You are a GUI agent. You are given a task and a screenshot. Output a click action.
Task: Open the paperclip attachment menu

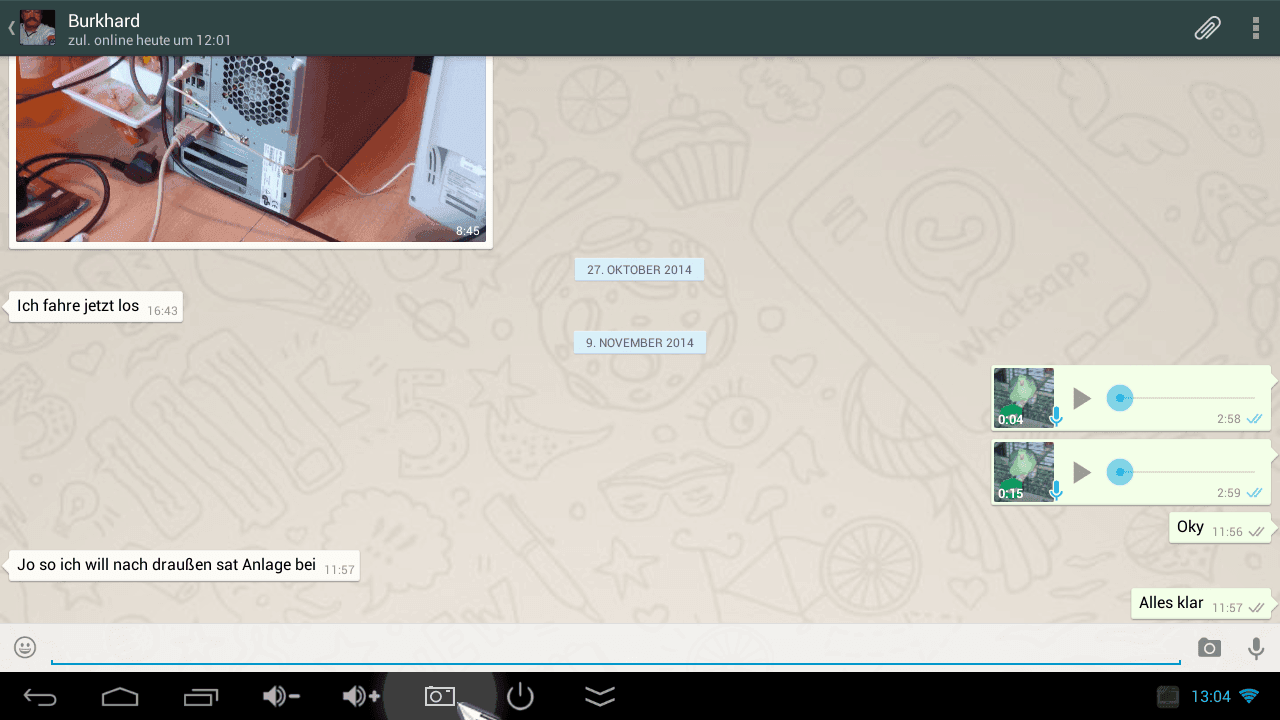click(1208, 28)
